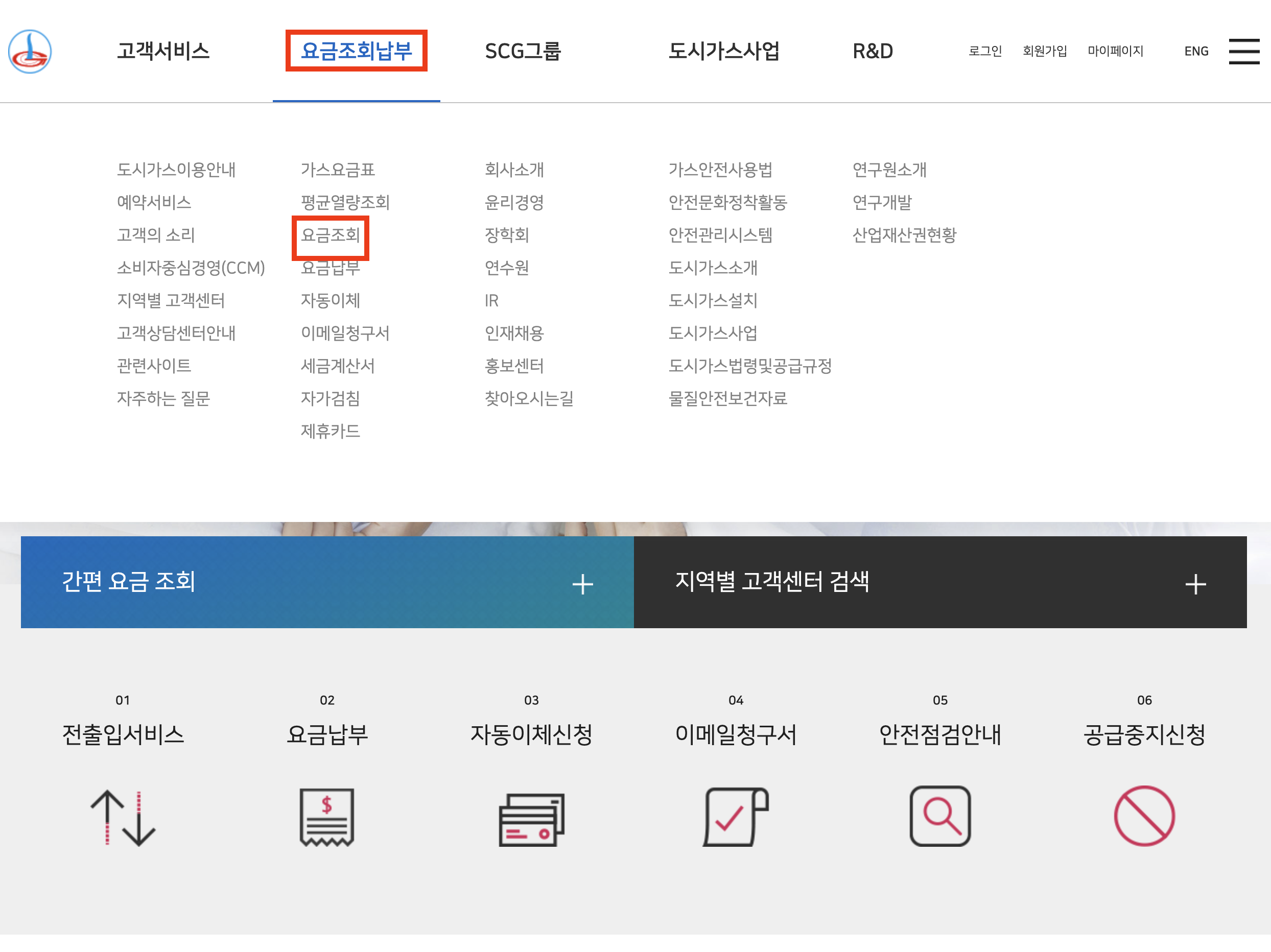
Task: Open 가스요금표 submenu item
Action: (338, 170)
